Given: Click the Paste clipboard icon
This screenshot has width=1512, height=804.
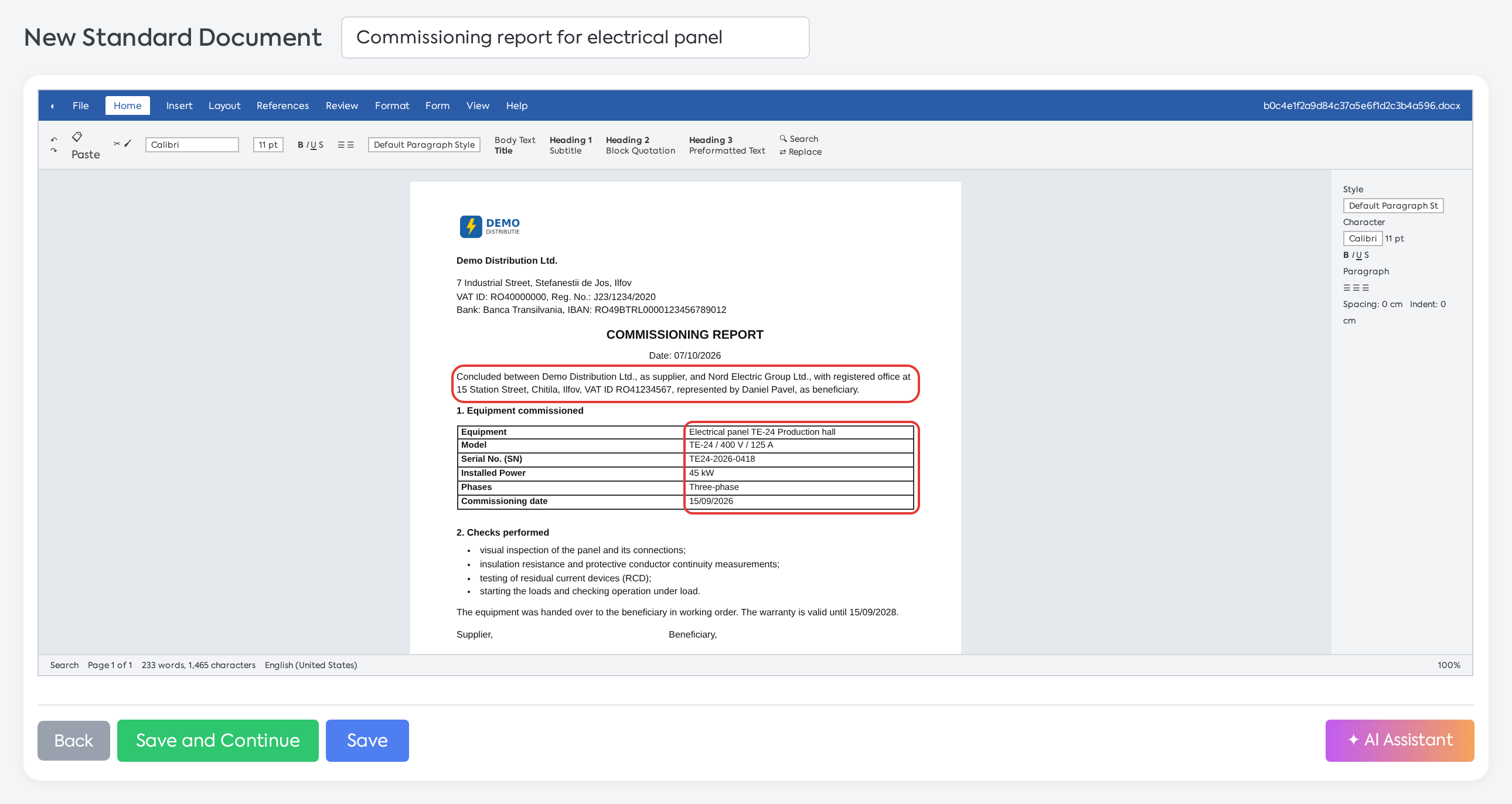Looking at the screenshot, I should click(77, 137).
